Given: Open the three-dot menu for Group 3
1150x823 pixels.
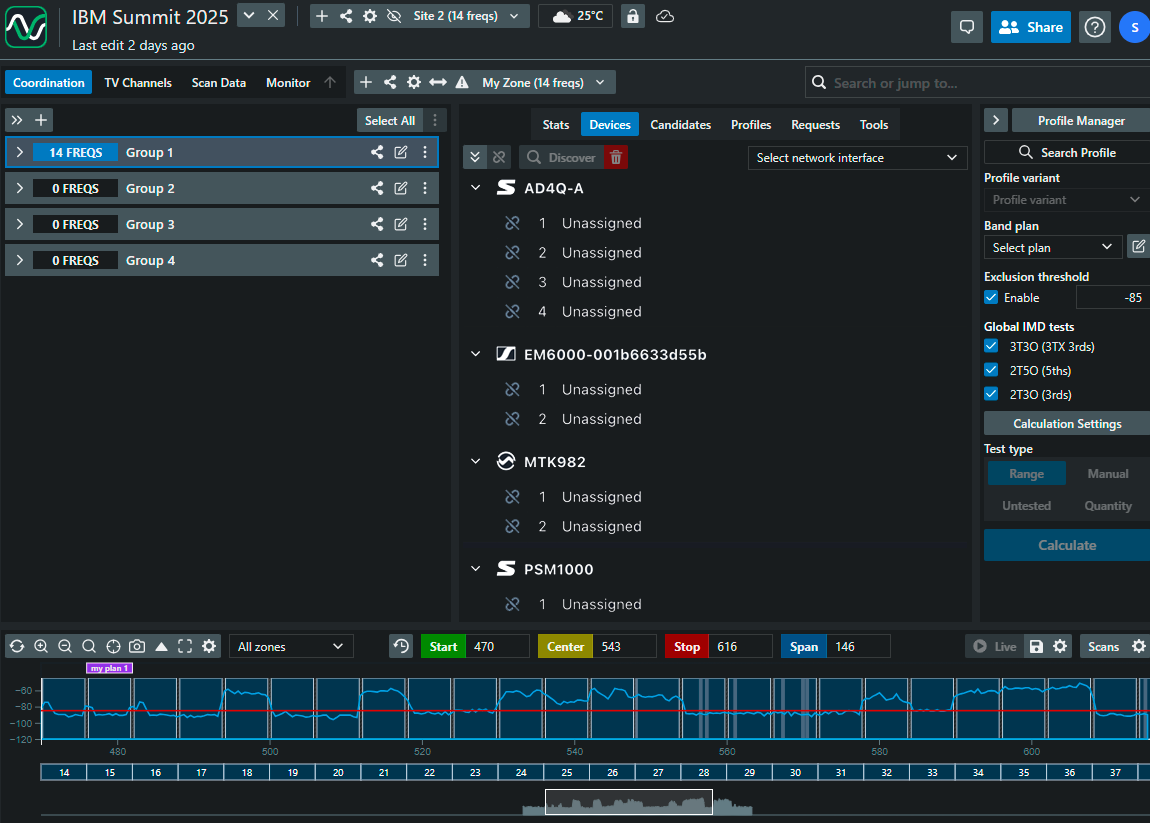Looking at the screenshot, I should click(x=425, y=224).
